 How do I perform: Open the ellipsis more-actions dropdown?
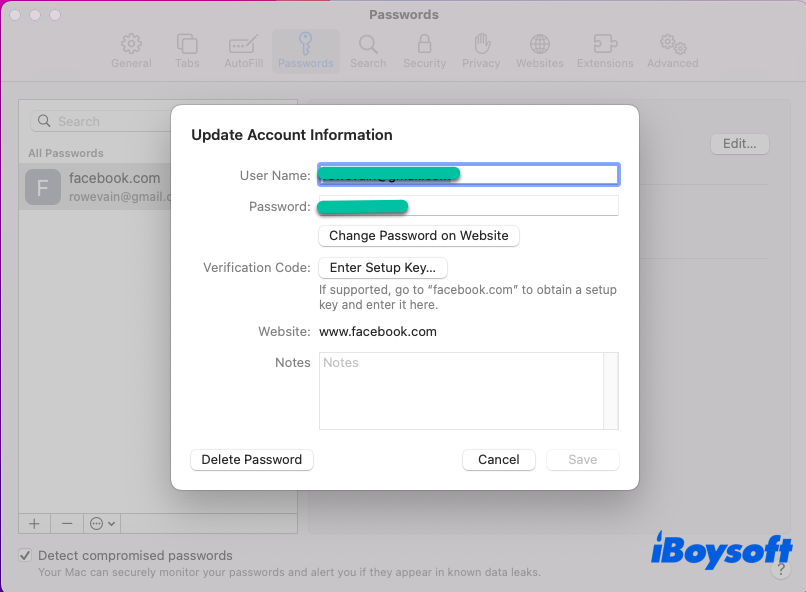click(102, 524)
